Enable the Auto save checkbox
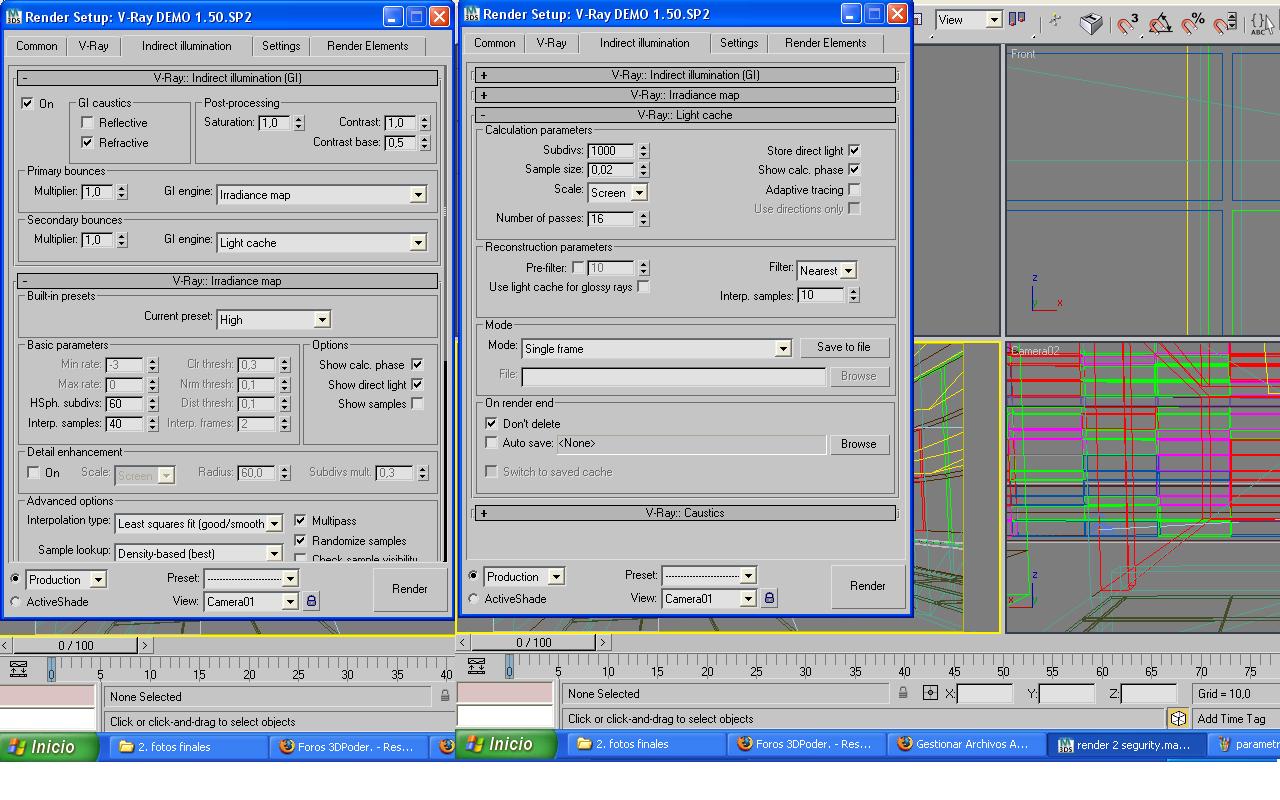The height and width of the screenshot is (800, 1280). coord(491,443)
